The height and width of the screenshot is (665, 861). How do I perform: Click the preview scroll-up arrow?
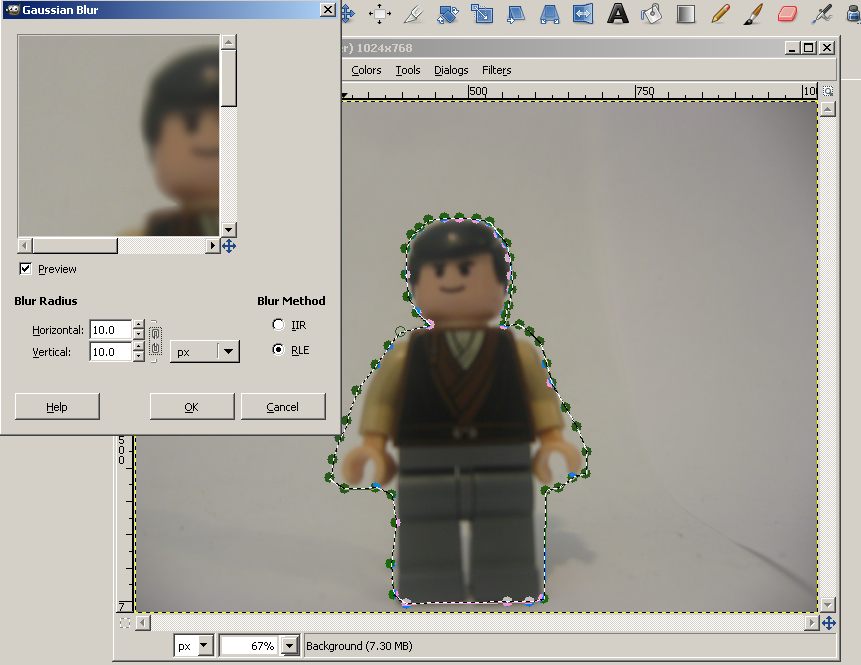(229, 42)
